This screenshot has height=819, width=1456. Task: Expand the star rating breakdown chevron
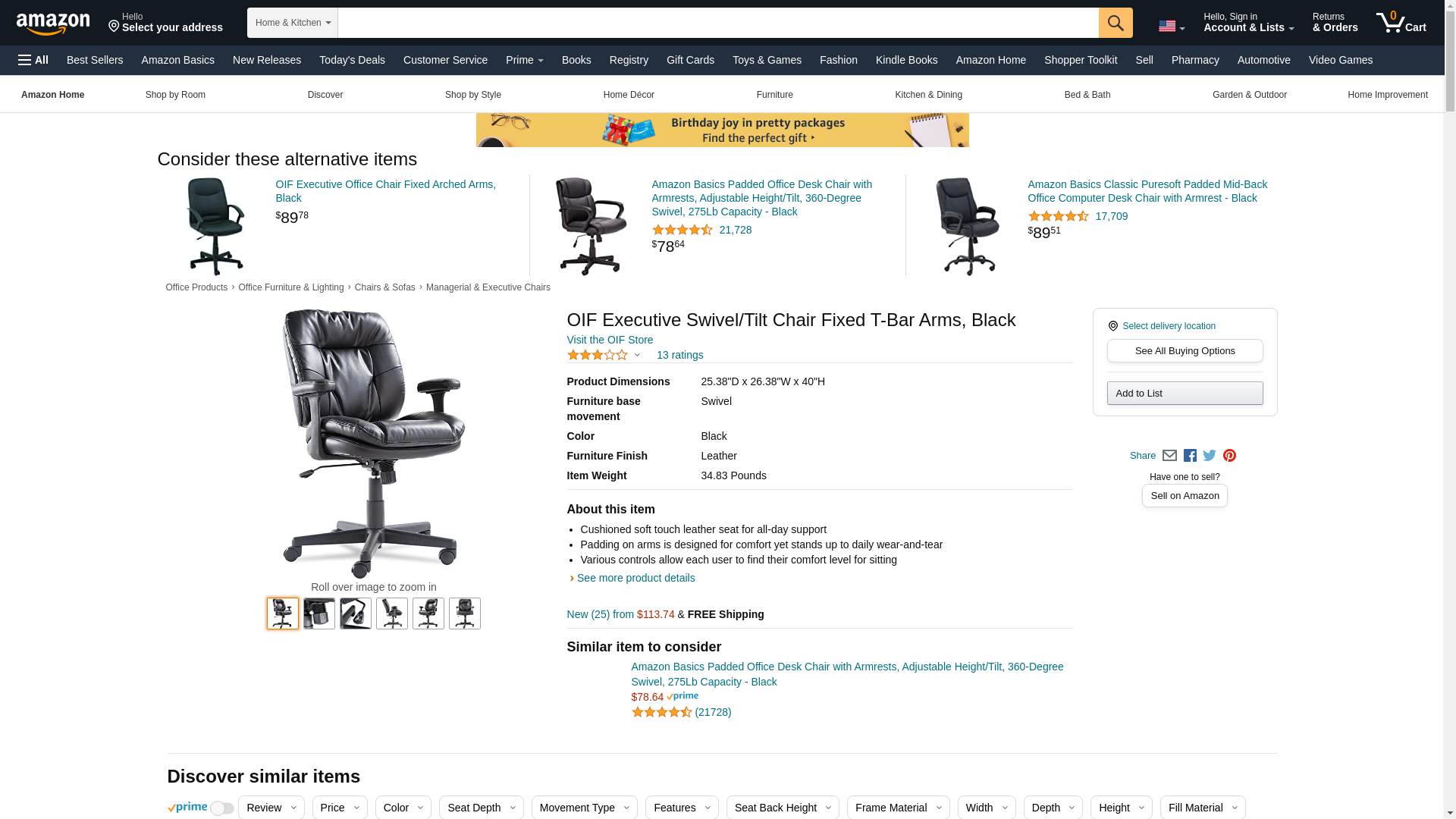click(637, 355)
